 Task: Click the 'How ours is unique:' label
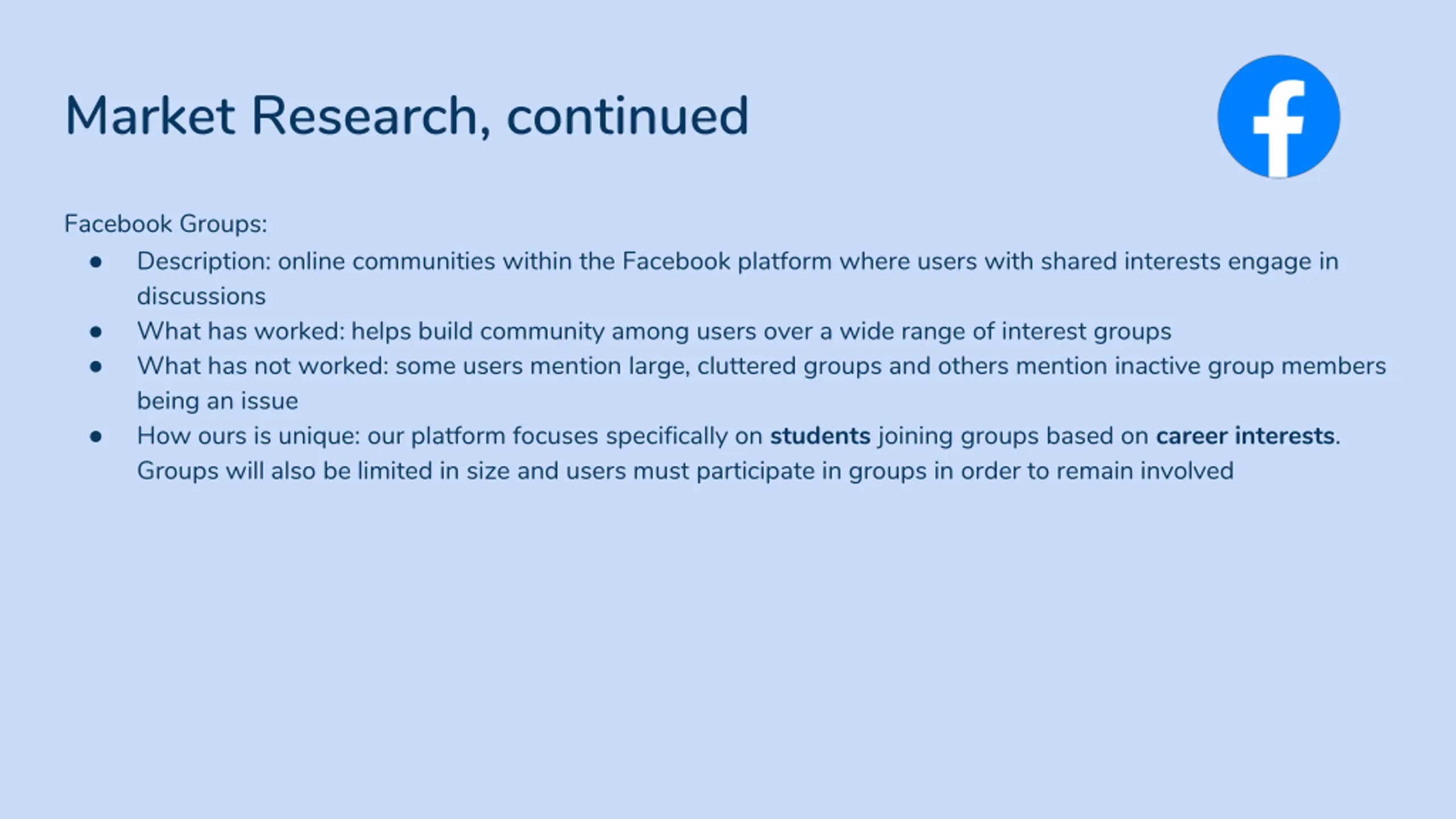(249, 436)
